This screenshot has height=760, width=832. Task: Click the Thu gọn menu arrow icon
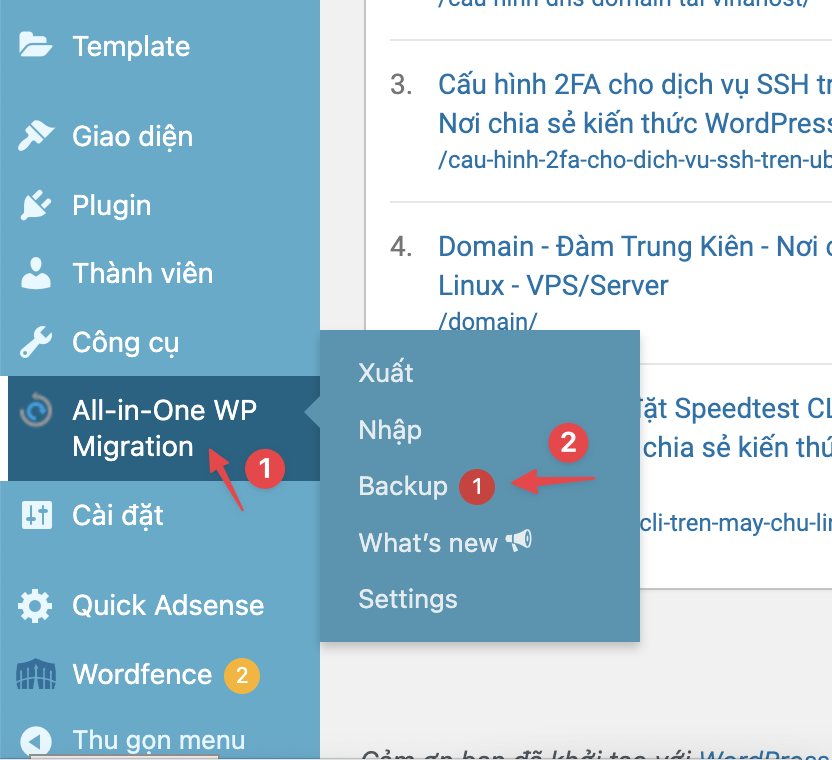tap(36, 740)
